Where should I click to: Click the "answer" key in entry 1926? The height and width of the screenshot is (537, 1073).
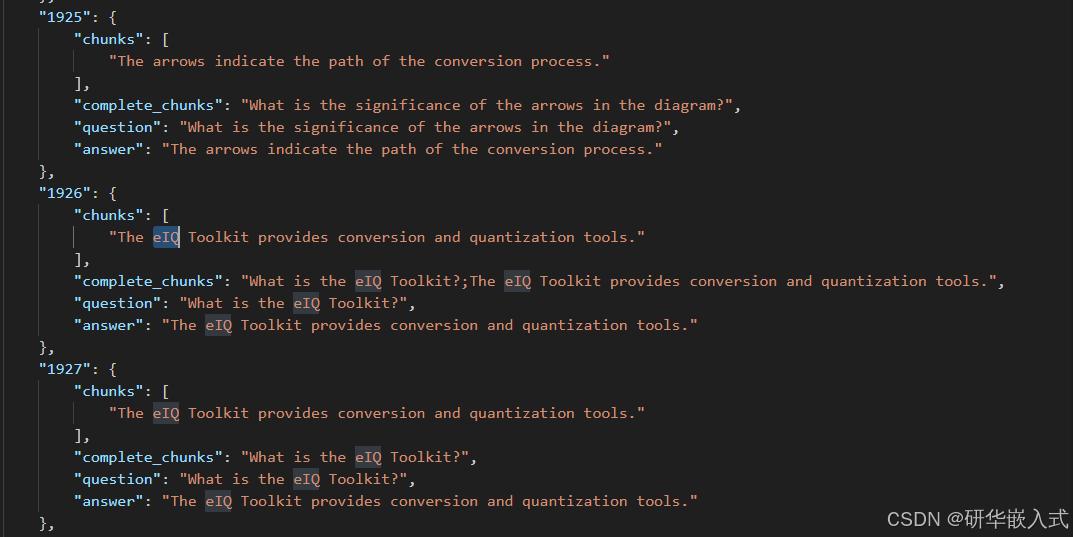pos(109,325)
